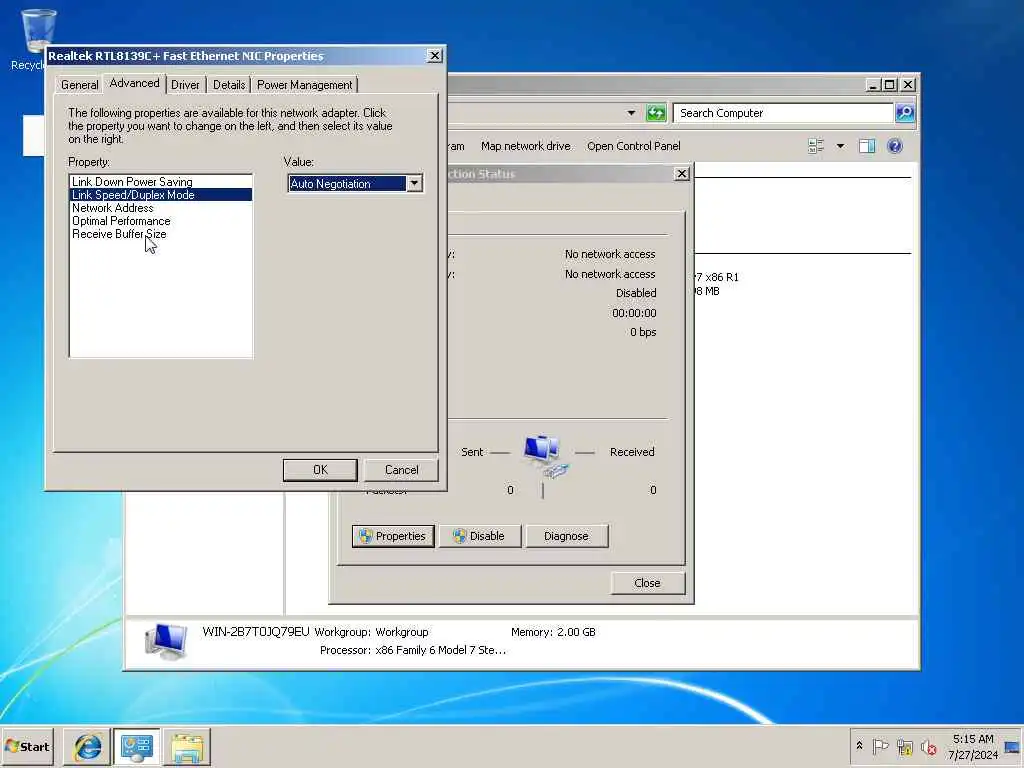Select Receive Buffer Size property
The image size is (1024, 768).
coord(161,234)
